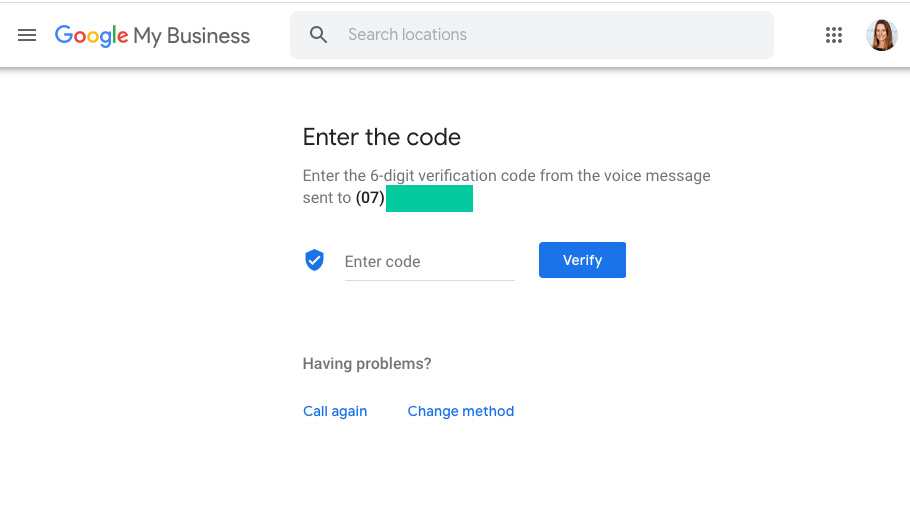910x521 pixels.
Task: Open the hamburger main menu
Action: click(27, 35)
